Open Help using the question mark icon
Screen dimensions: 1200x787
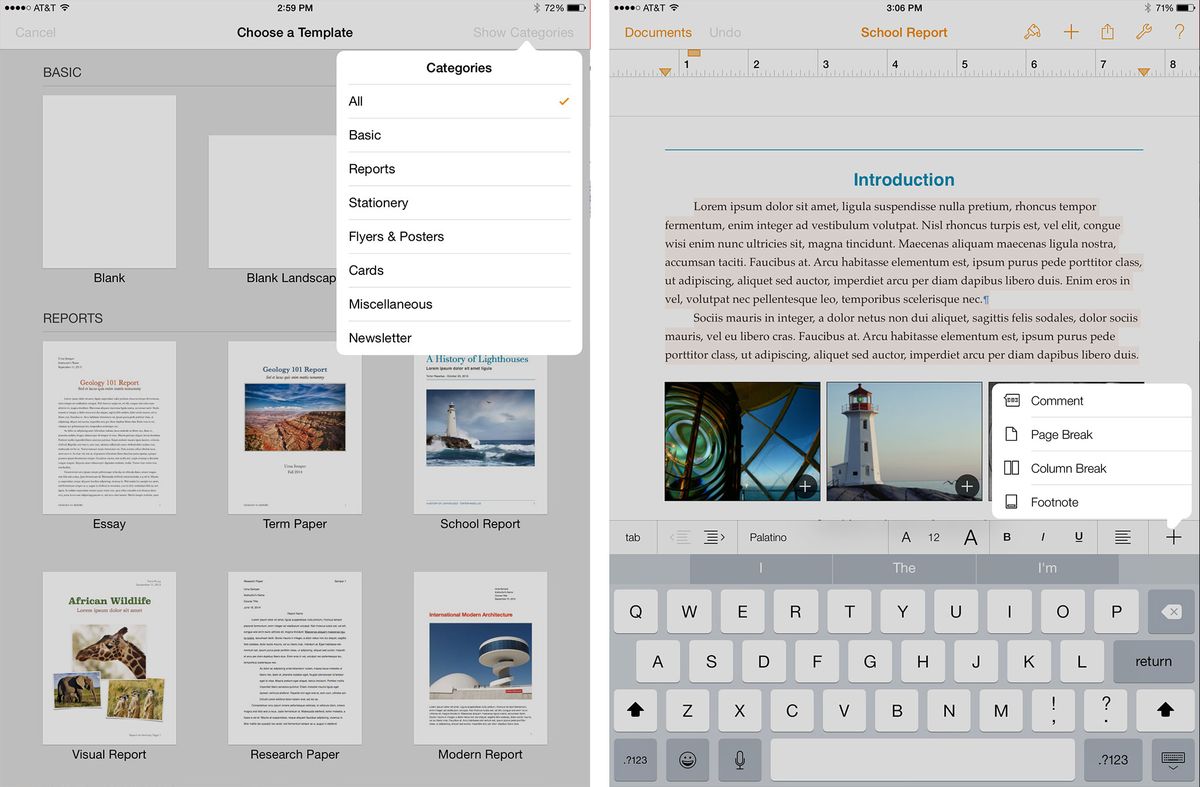coord(1179,31)
